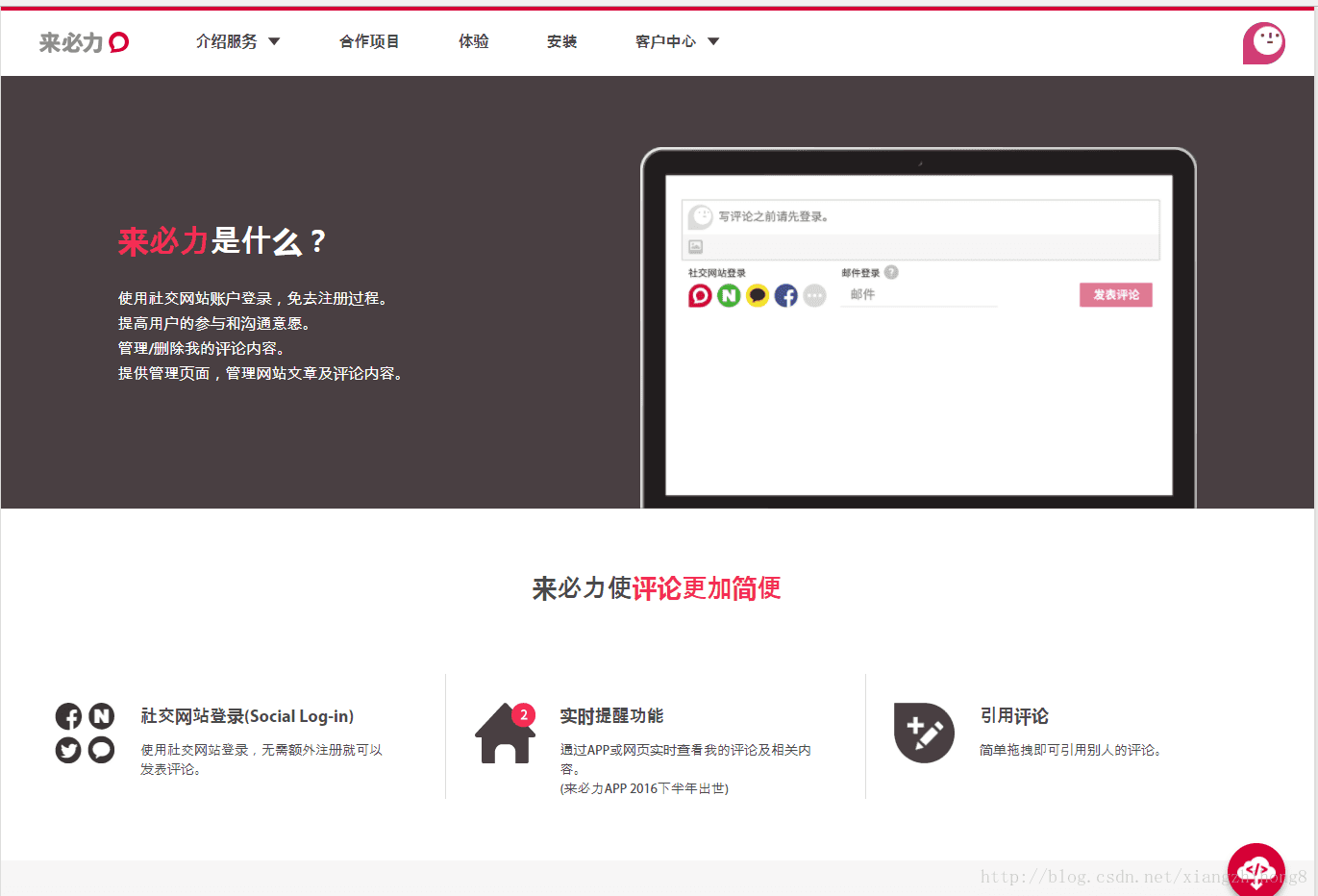1318x896 pixels.
Task: Click the LiveRe login icon in the laptop mockup
Action: point(700,295)
